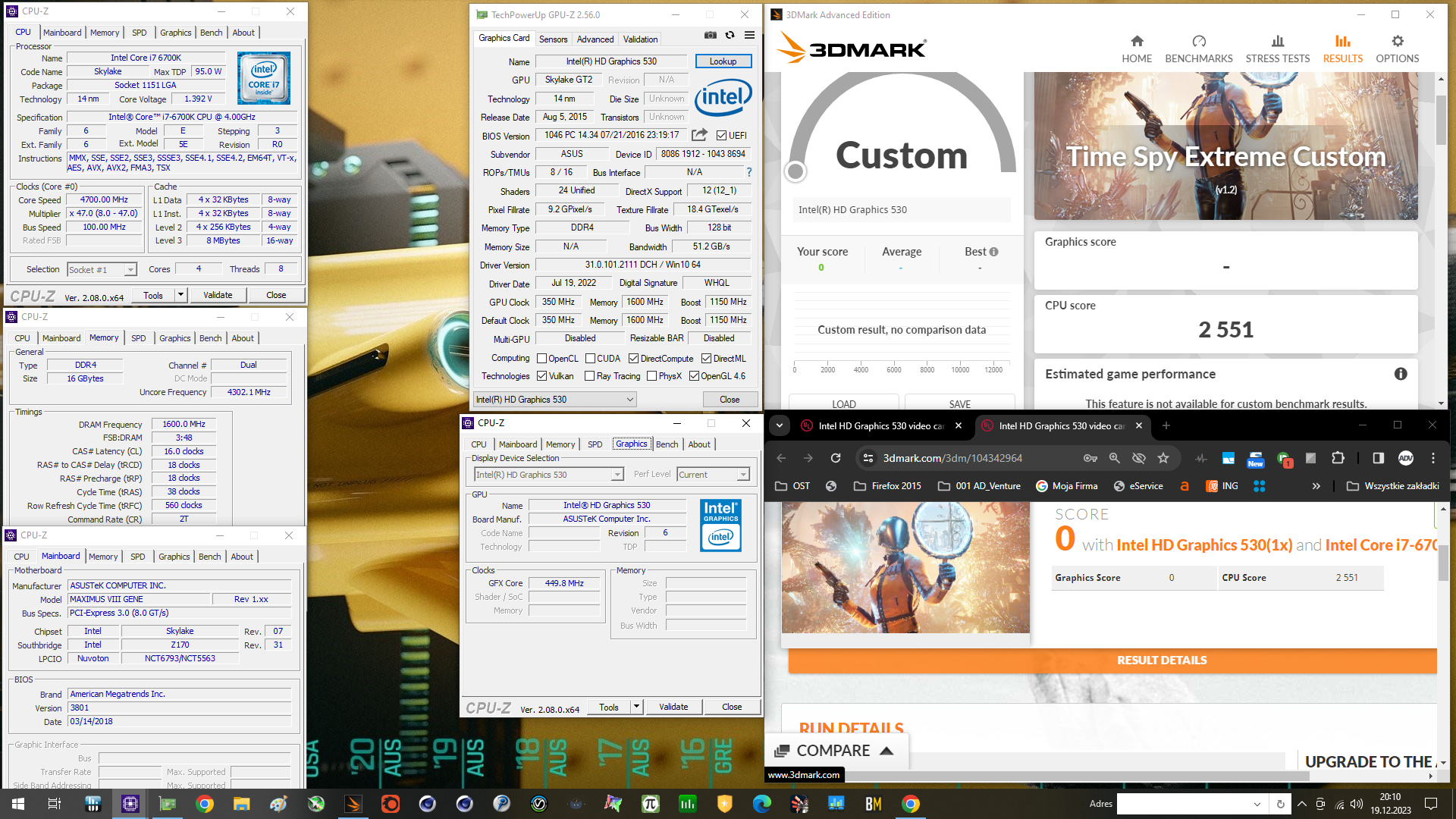1456x819 pixels.
Task: Open the GPU-Z hamburger menu icon
Action: coord(749,36)
